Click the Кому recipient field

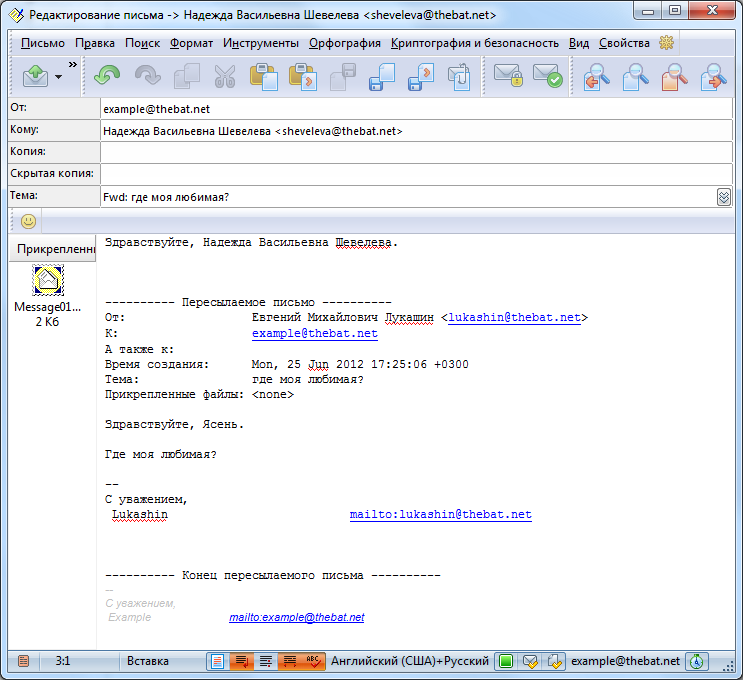click(x=417, y=131)
